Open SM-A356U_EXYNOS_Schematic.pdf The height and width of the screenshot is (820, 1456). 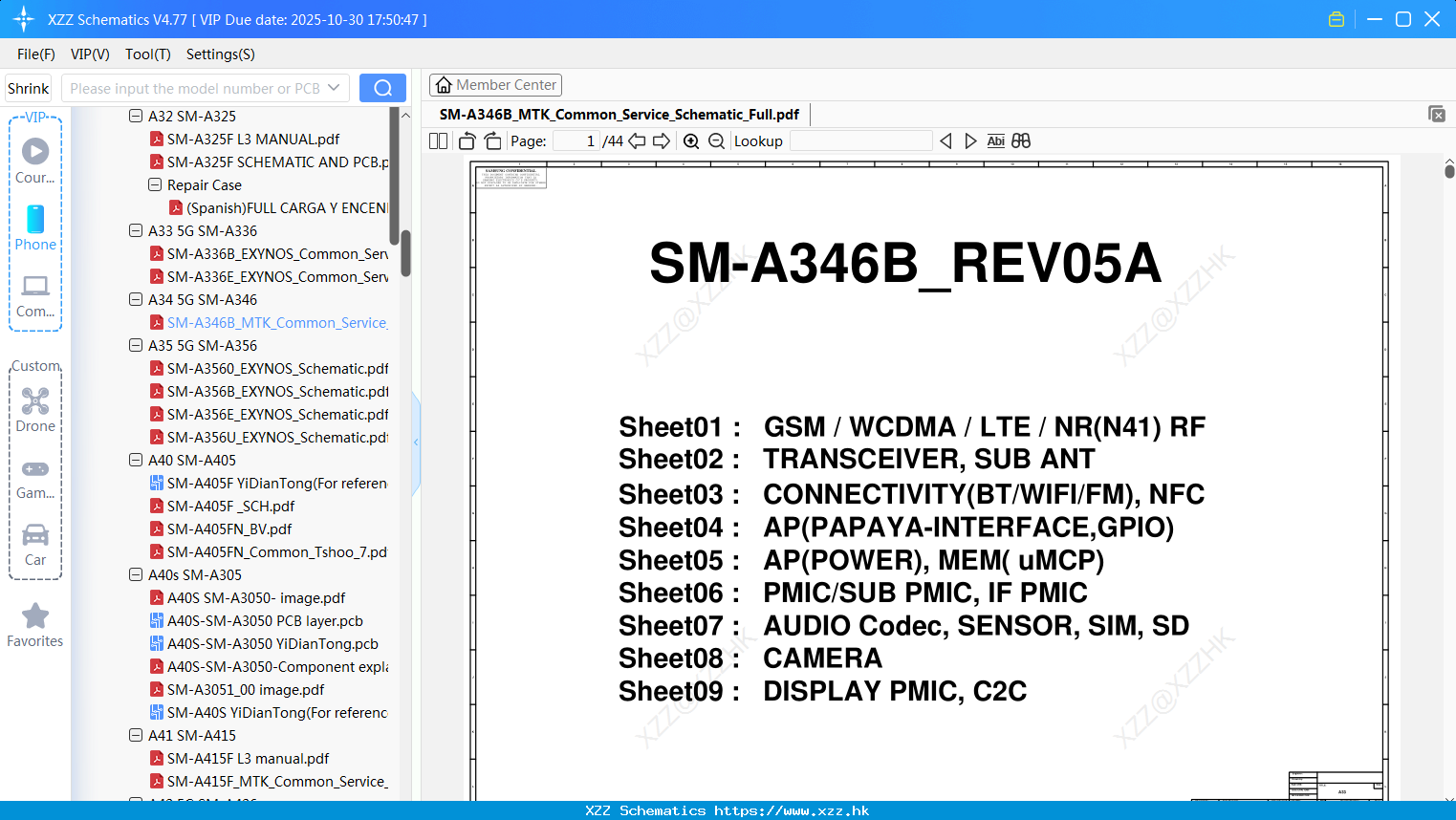pyautogui.click(x=277, y=437)
